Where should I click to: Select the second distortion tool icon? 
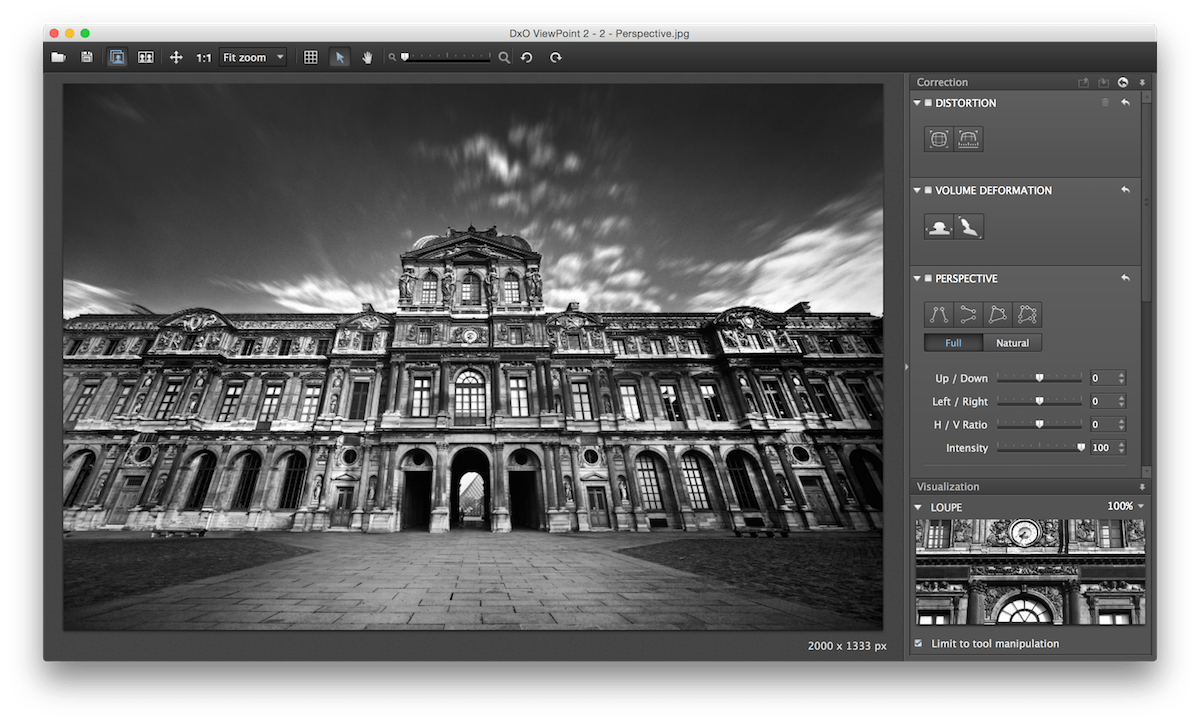pos(968,139)
